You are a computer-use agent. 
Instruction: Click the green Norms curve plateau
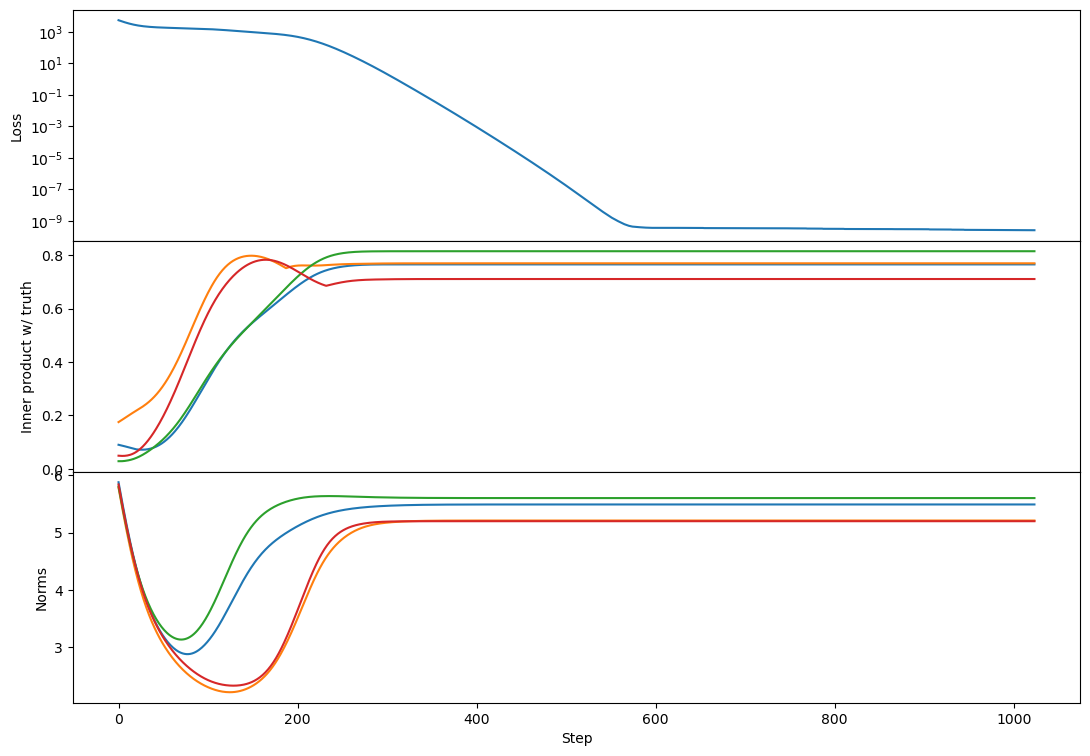tap(700, 498)
